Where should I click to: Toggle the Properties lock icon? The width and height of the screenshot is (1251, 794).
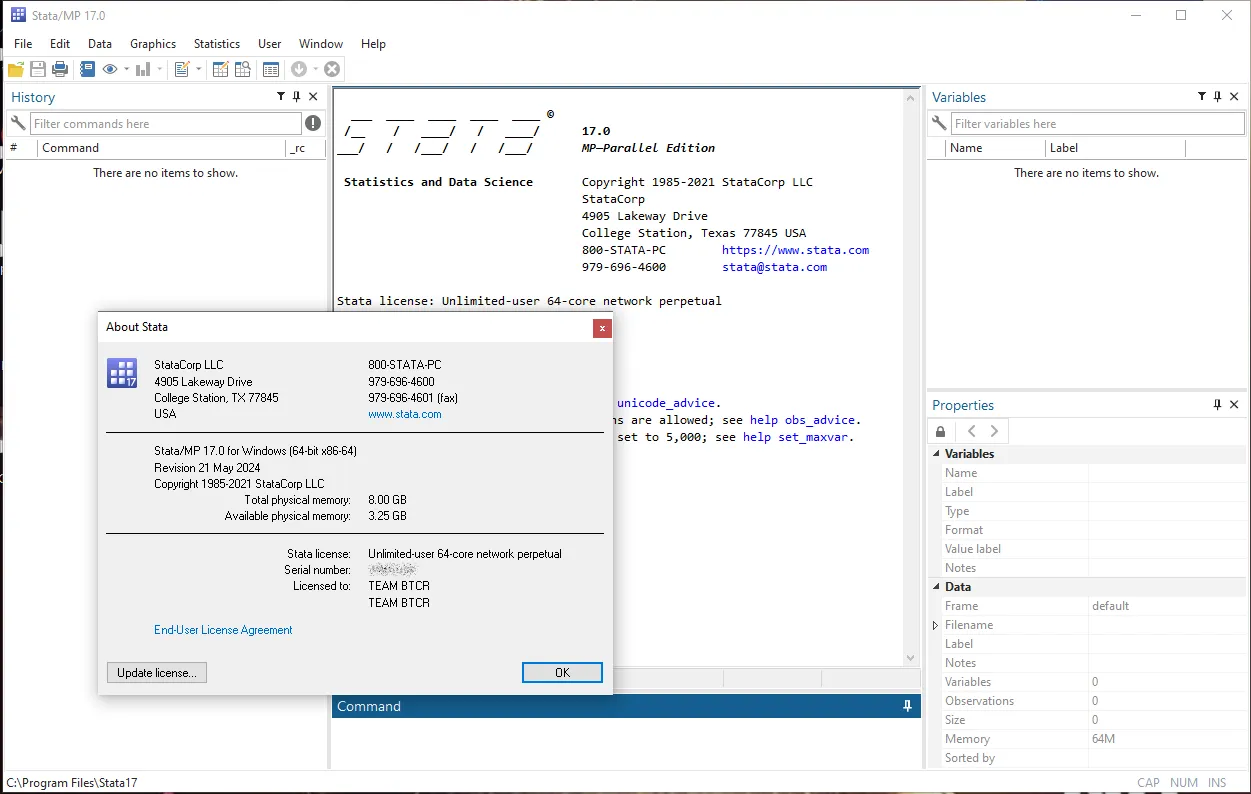click(940, 431)
